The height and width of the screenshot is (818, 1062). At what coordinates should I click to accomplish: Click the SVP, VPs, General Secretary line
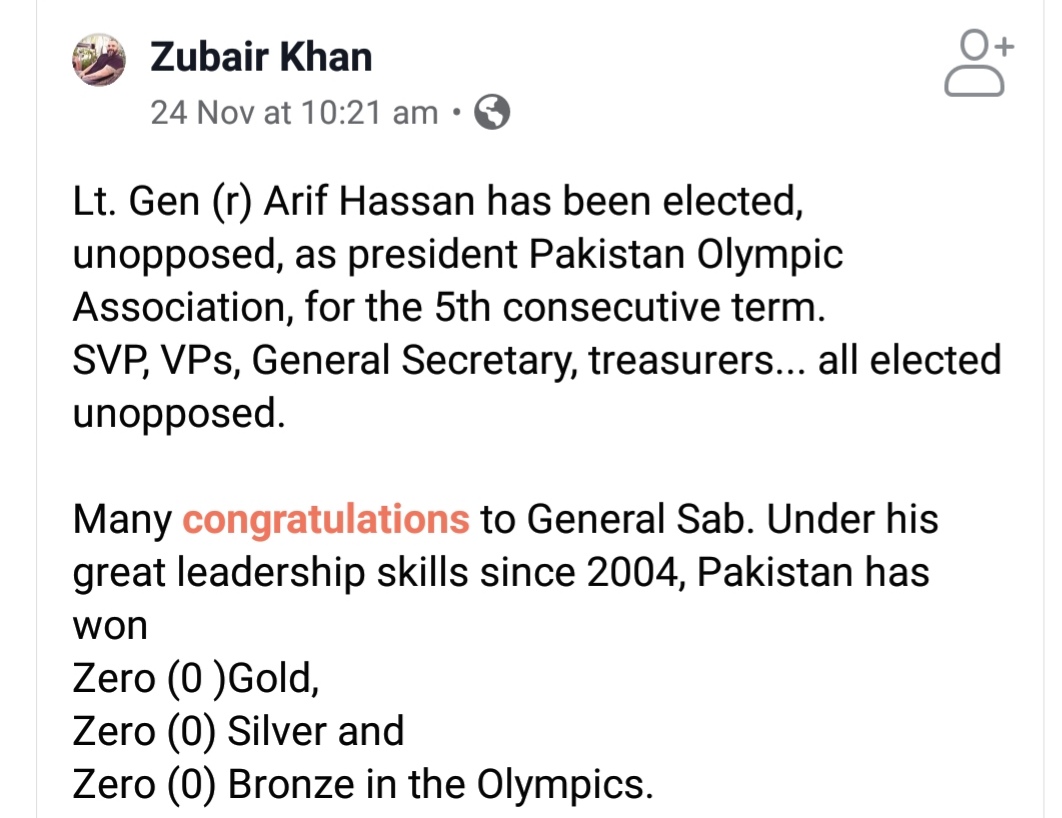click(x=536, y=360)
